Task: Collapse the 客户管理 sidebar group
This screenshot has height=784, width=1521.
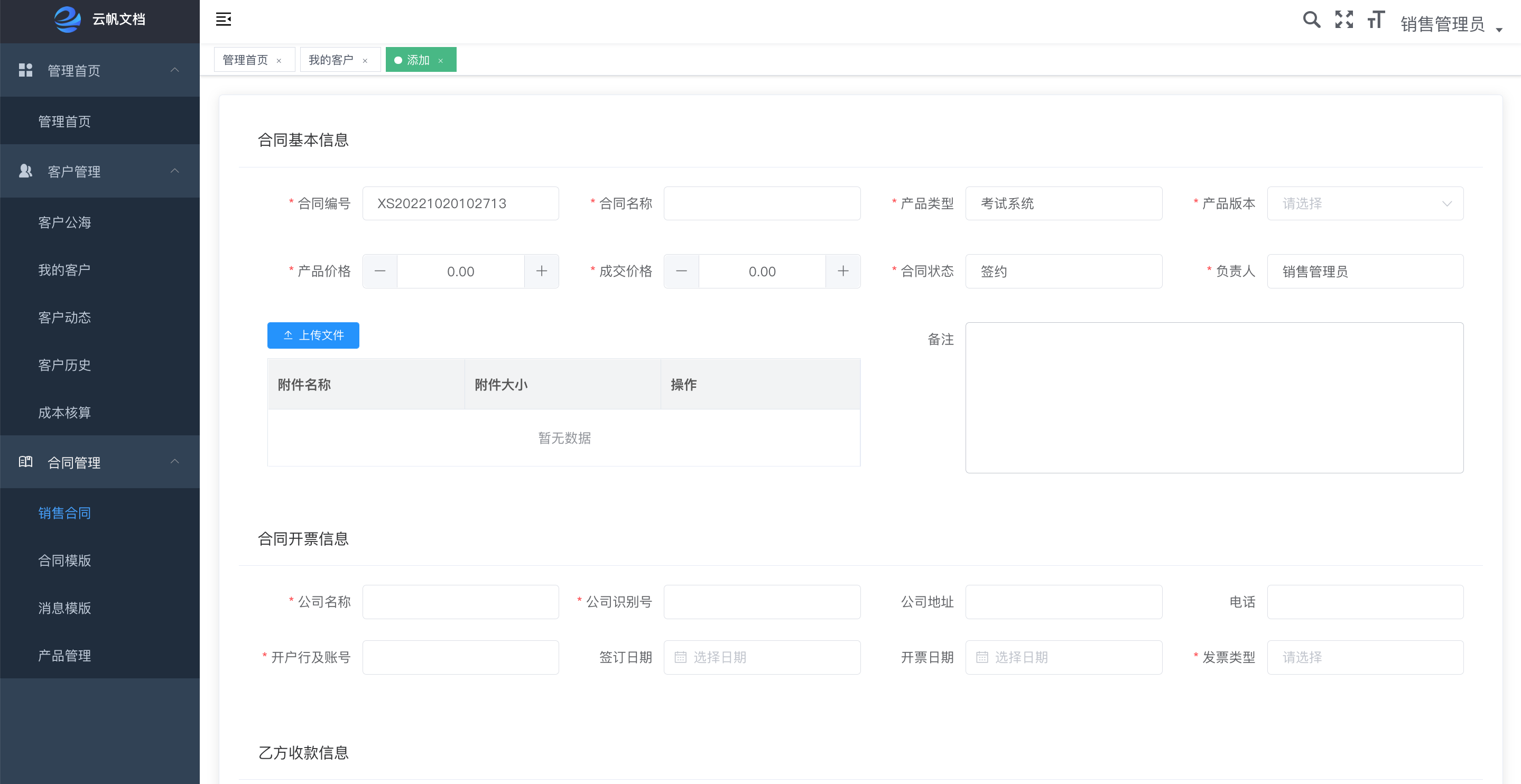Action: pyautogui.click(x=175, y=171)
